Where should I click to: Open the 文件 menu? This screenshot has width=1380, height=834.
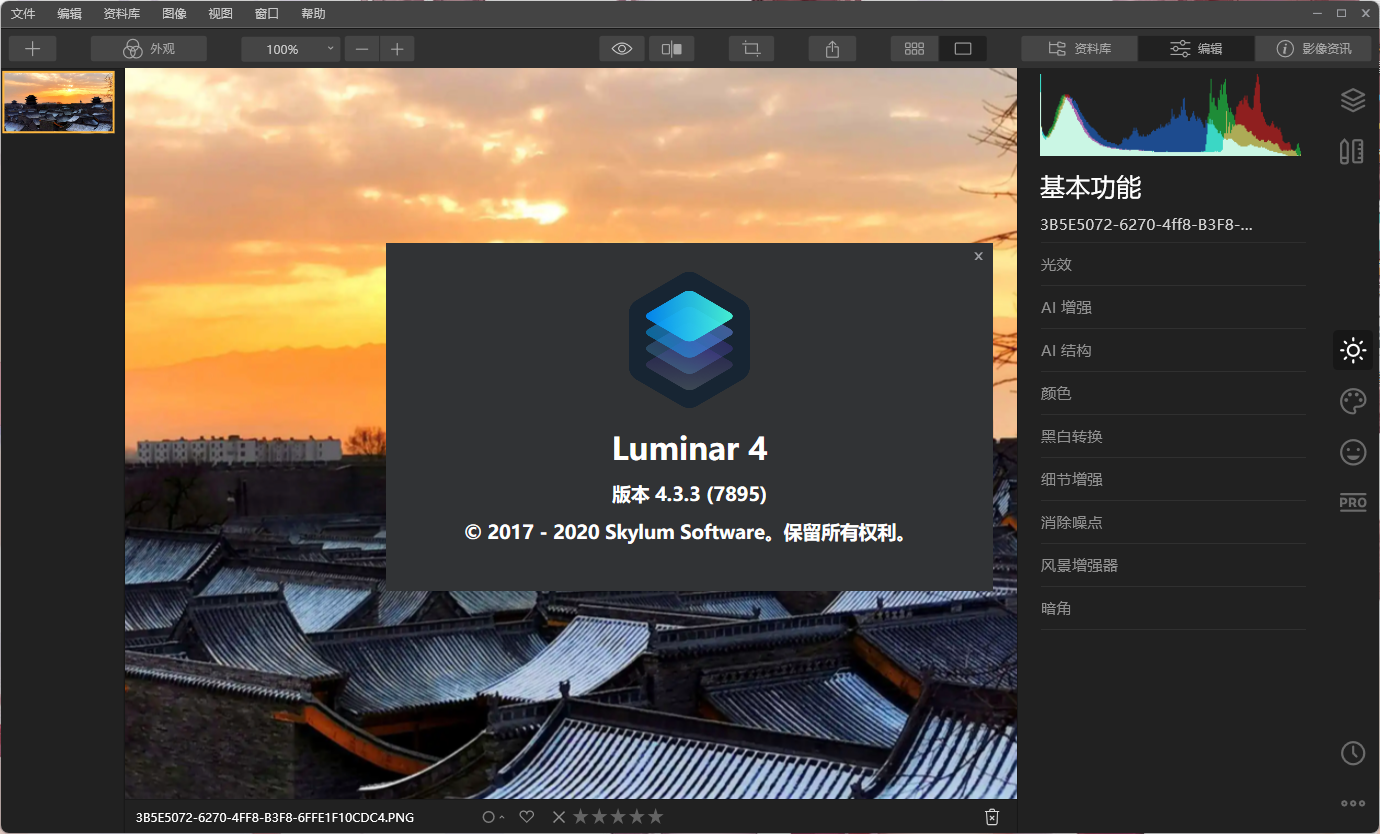tap(23, 14)
